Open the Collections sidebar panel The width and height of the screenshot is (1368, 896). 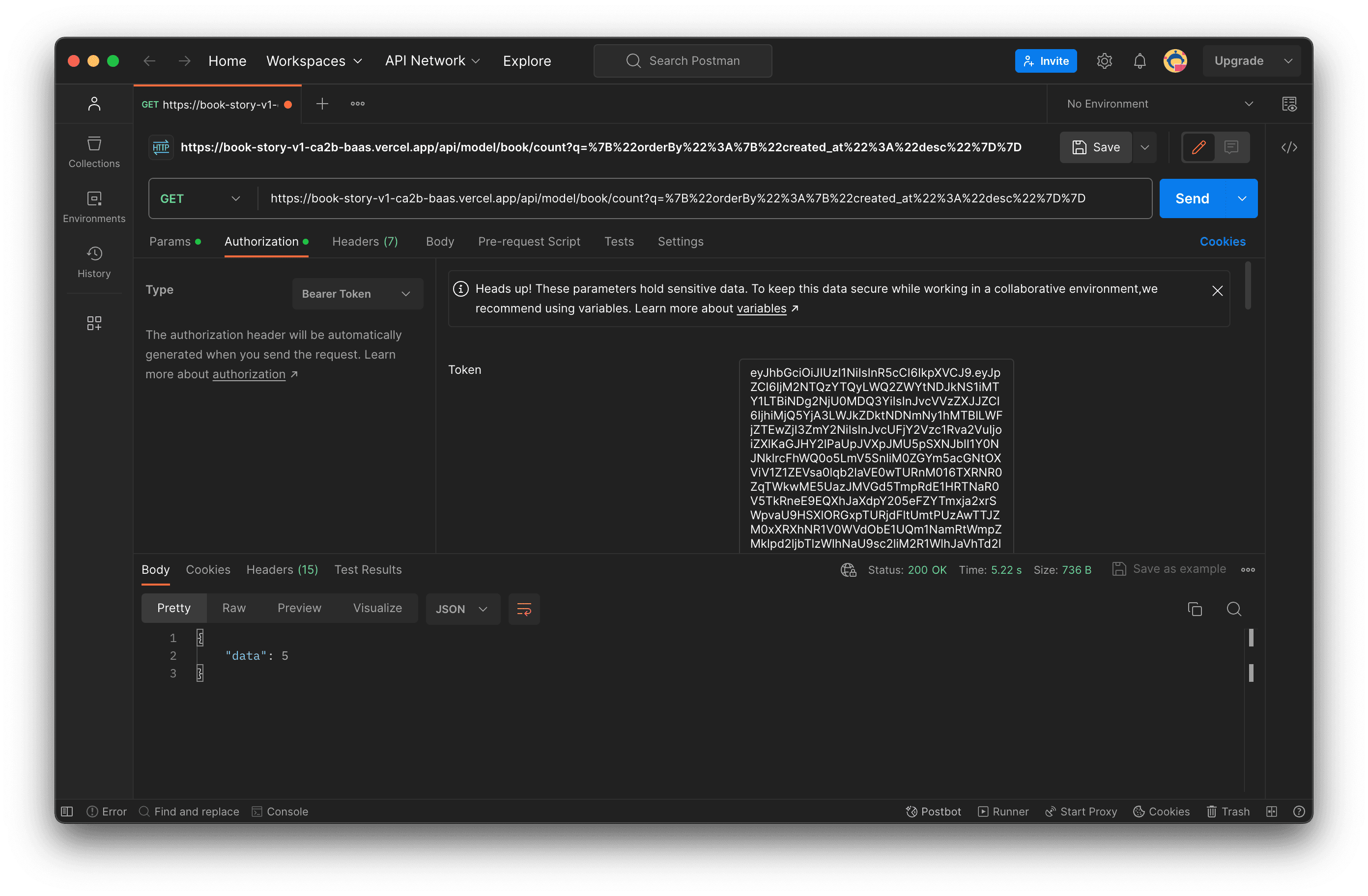(x=94, y=152)
